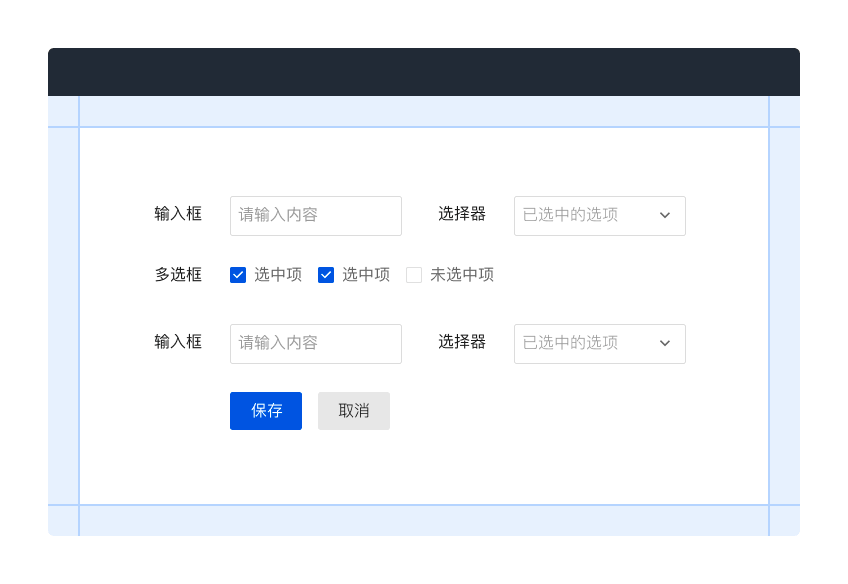Focus the first 请输入内容 input field
Viewport: 848px width, 584px height.
(x=316, y=216)
